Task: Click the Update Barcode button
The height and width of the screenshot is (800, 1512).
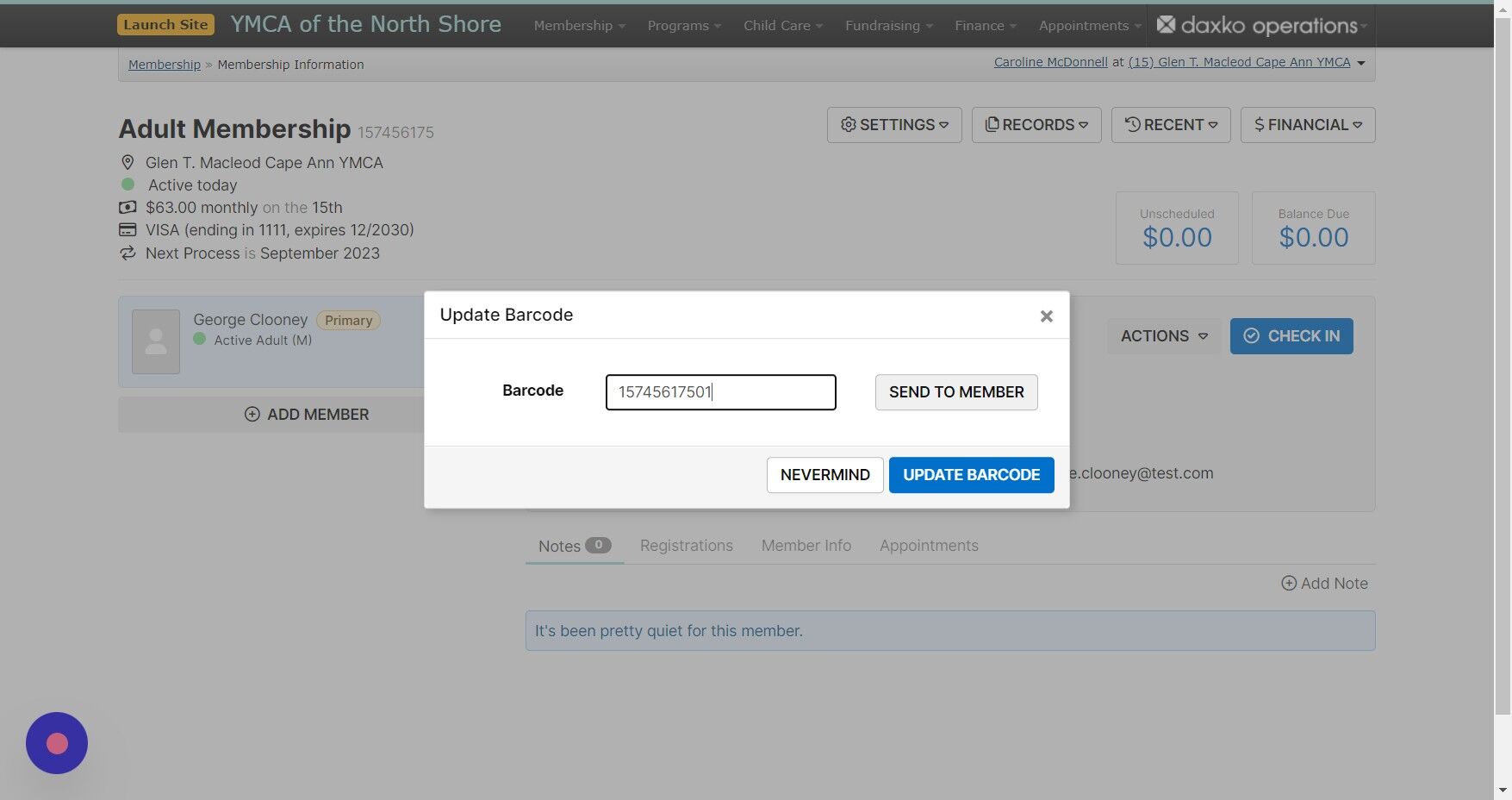Action: click(971, 474)
